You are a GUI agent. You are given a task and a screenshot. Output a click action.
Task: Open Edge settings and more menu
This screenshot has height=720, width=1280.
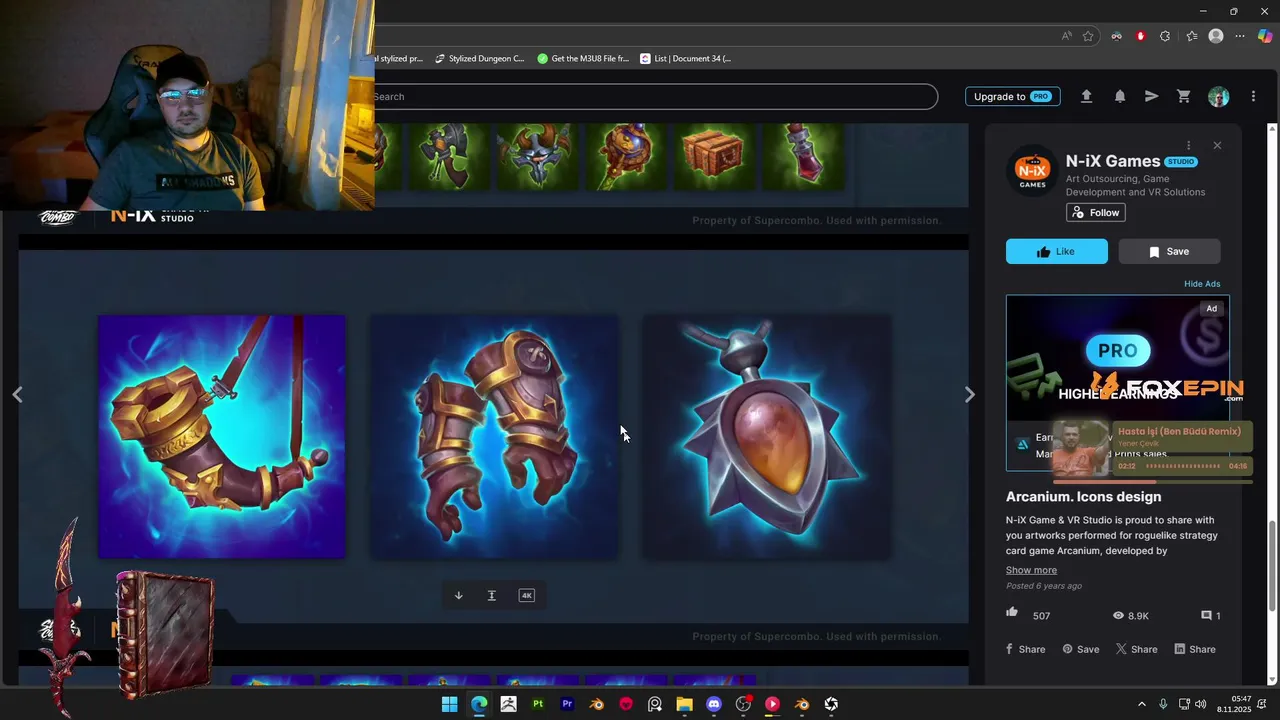(x=1240, y=36)
